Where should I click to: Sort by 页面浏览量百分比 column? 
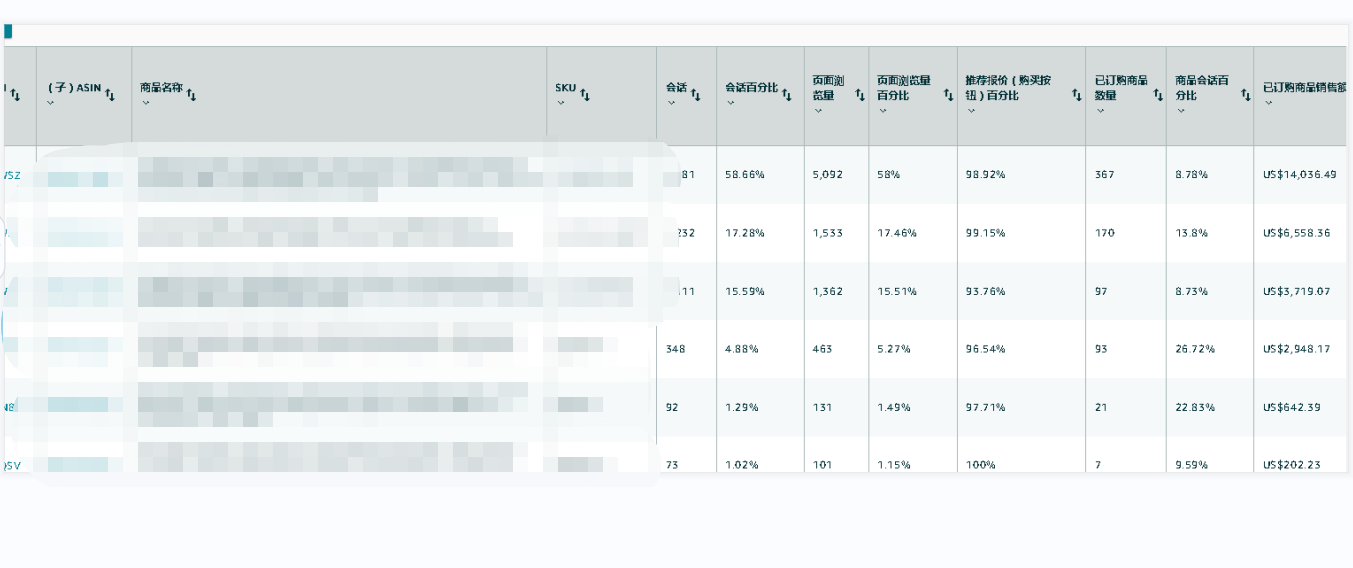pyautogui.click(x=946, y=95)
